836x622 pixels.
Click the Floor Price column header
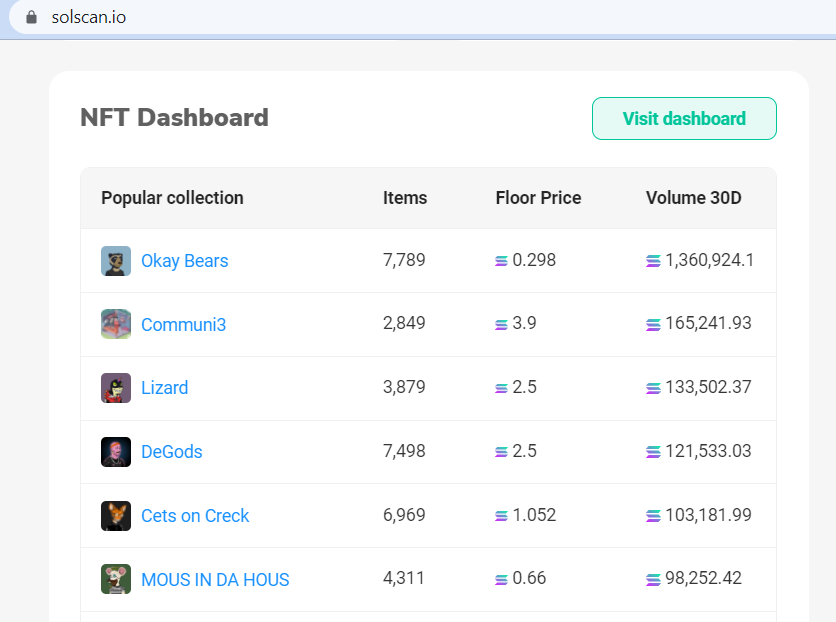tap(538, 198)
